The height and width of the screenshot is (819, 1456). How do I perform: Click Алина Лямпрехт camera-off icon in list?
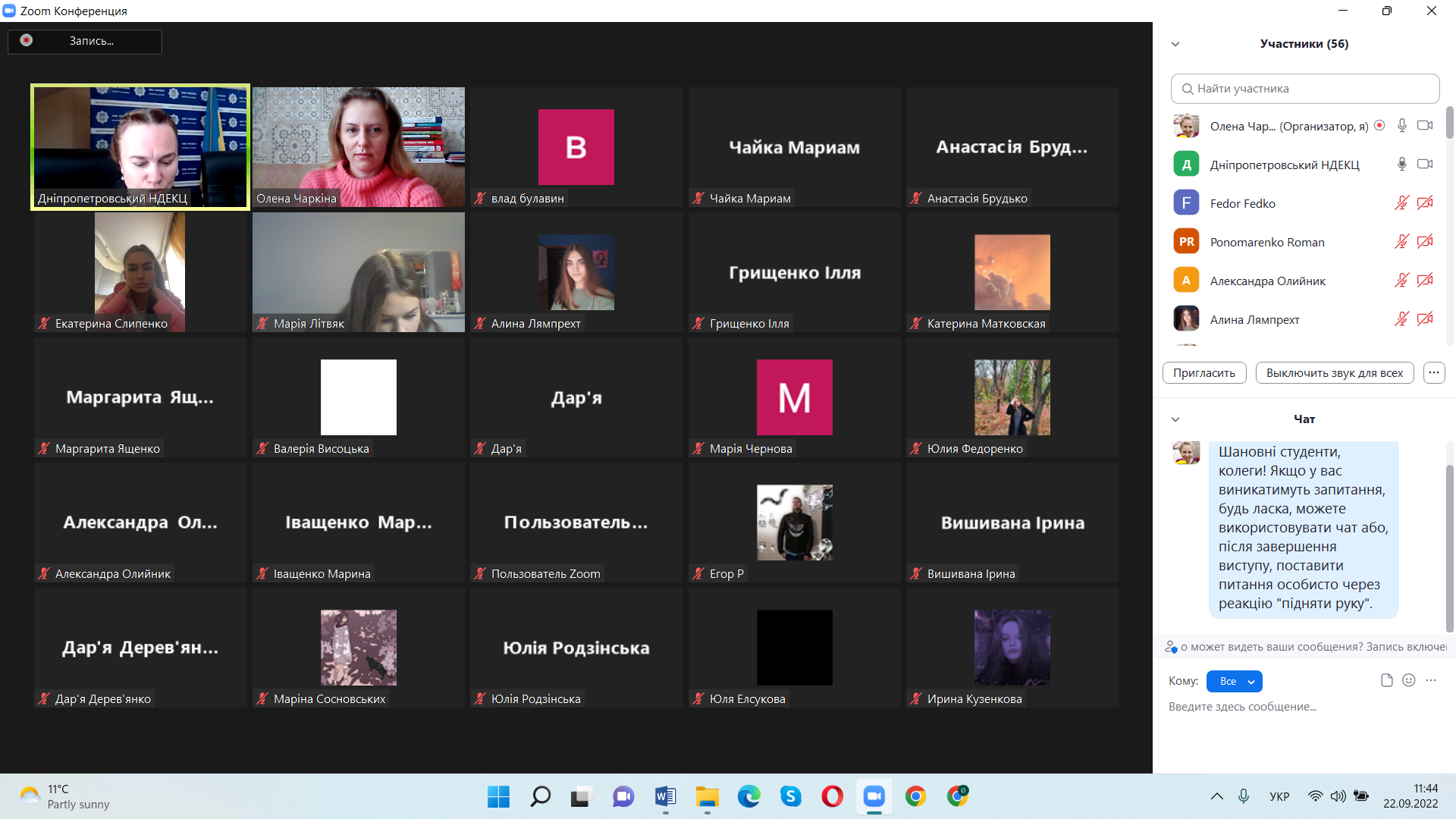click(x=1425, y=319)
